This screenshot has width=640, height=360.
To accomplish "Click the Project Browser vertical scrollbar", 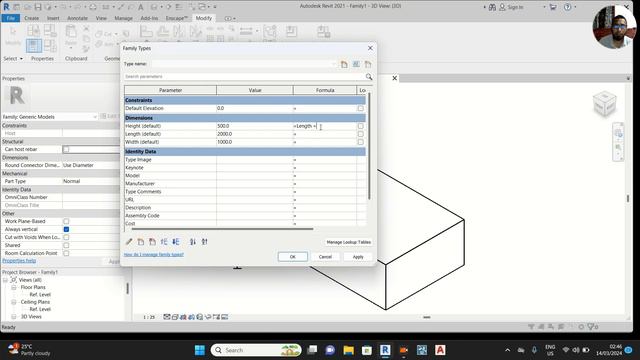I will (128, 289).
